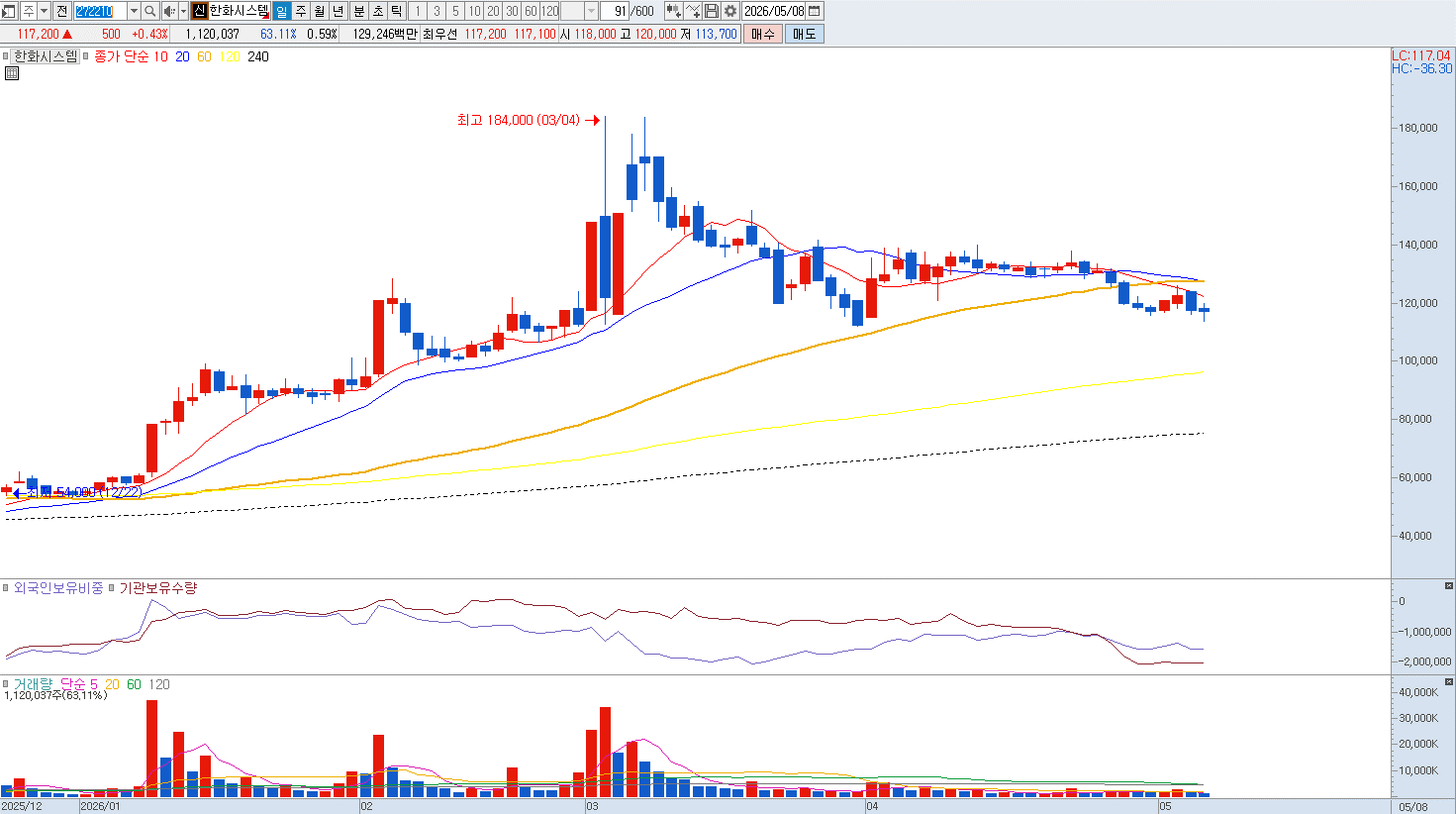Click the 129,246백만 trading value text
This screenshot has width=1456, height=814.
coord(384,34)
